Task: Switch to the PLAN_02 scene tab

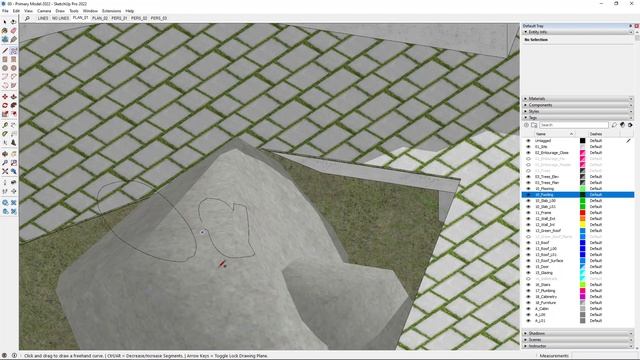Action: pyautogui.click(x=100, y=18)
